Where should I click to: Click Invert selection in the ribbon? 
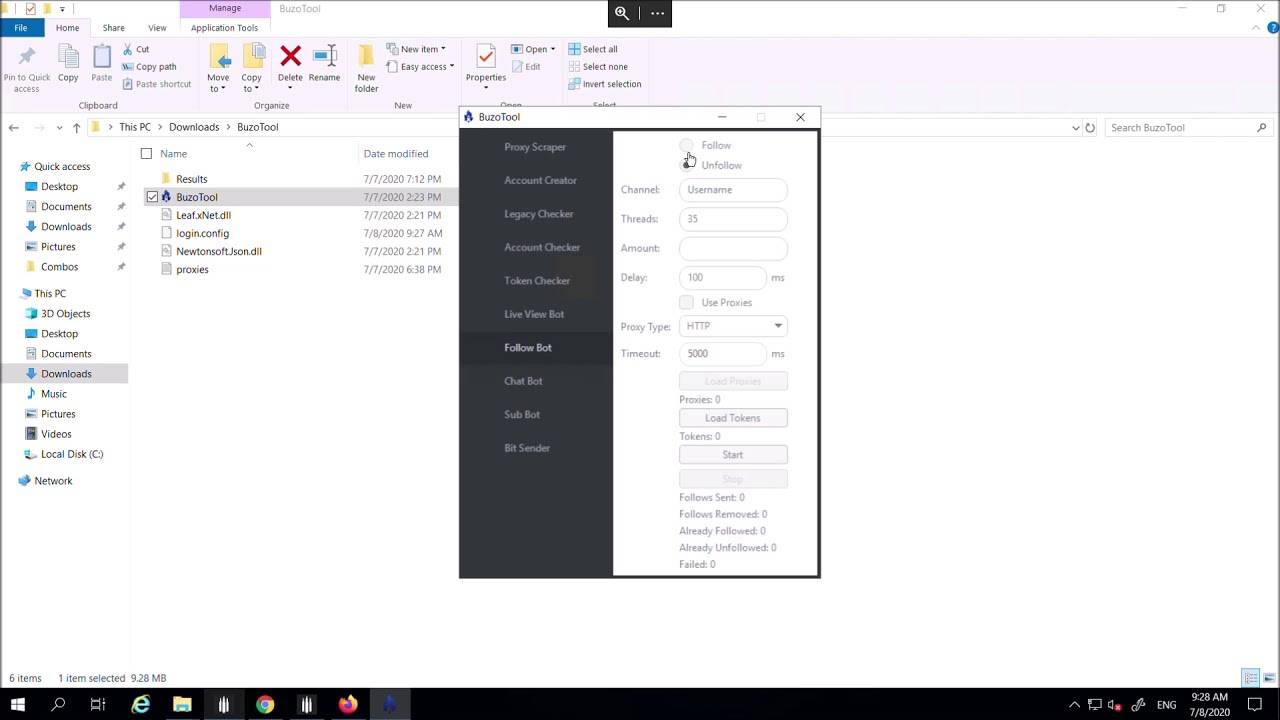604,84
